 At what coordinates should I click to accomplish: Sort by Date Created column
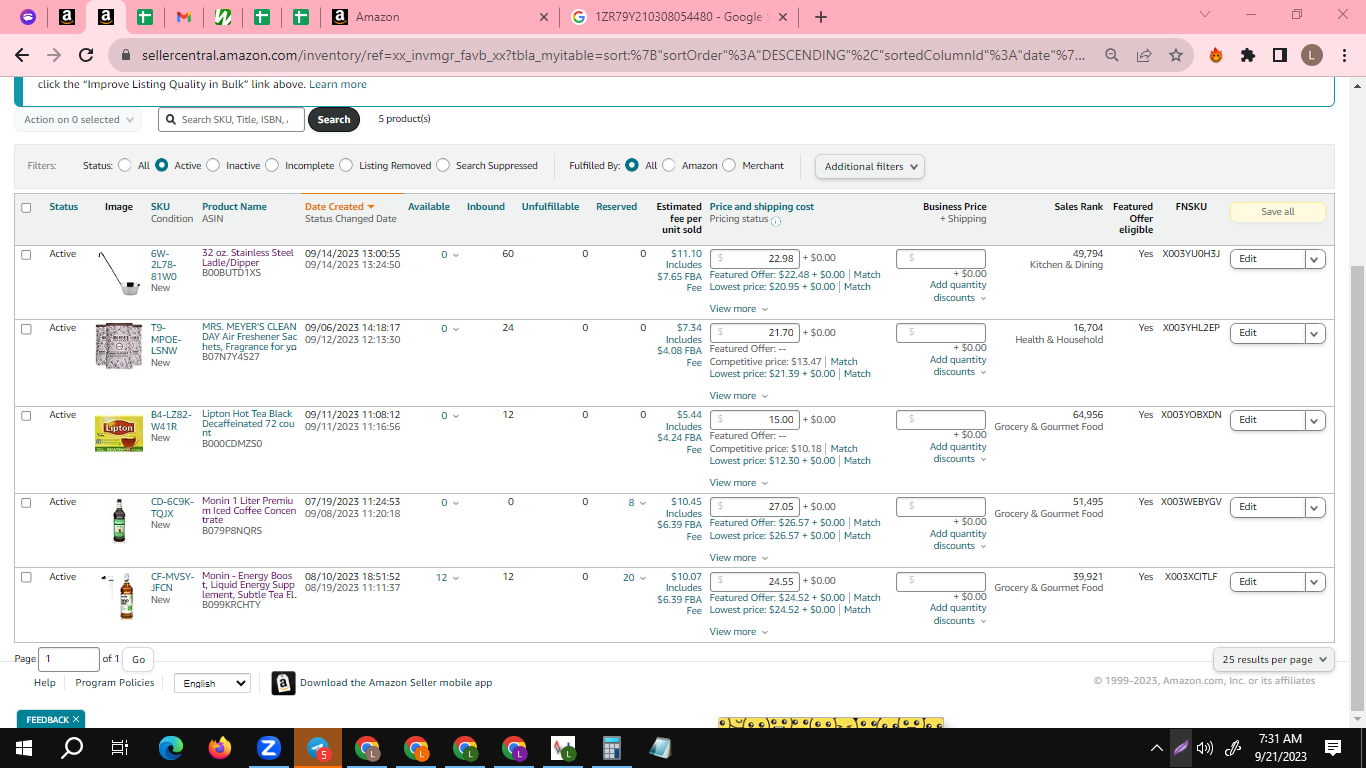click(339, 207)
